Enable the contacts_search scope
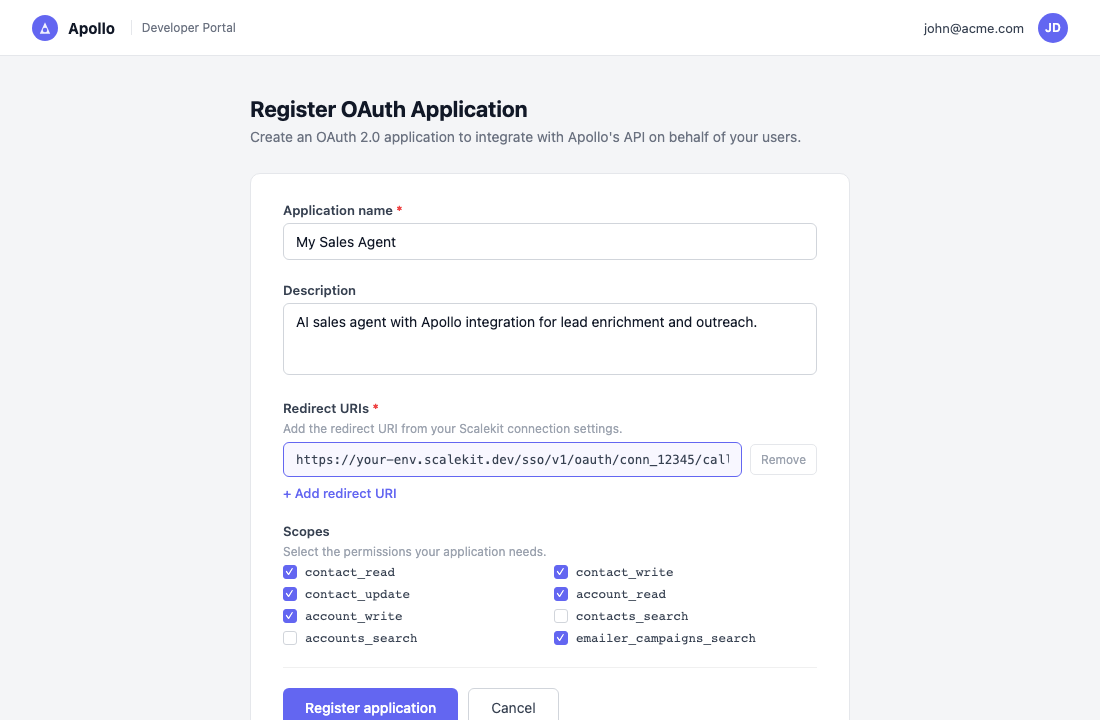This screenshot has width=1100, height=720. 561,616
